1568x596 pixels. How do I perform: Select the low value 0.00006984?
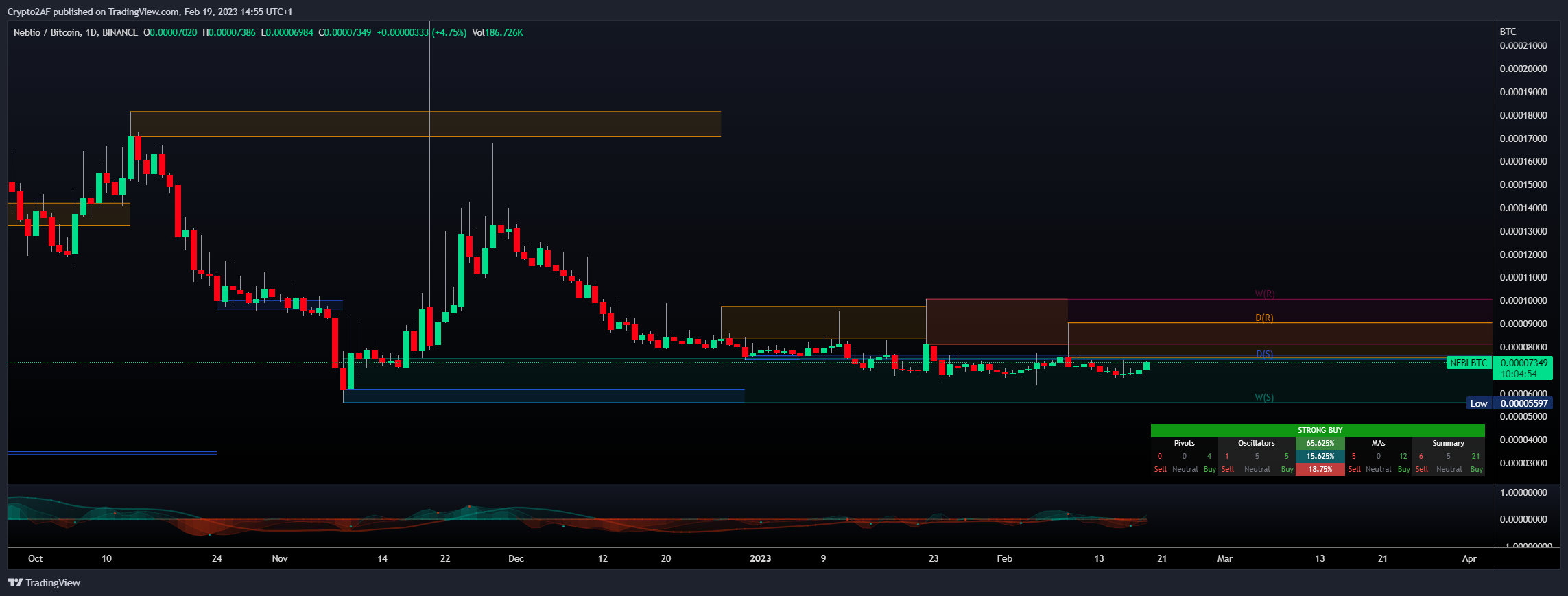tap(289, 32)
